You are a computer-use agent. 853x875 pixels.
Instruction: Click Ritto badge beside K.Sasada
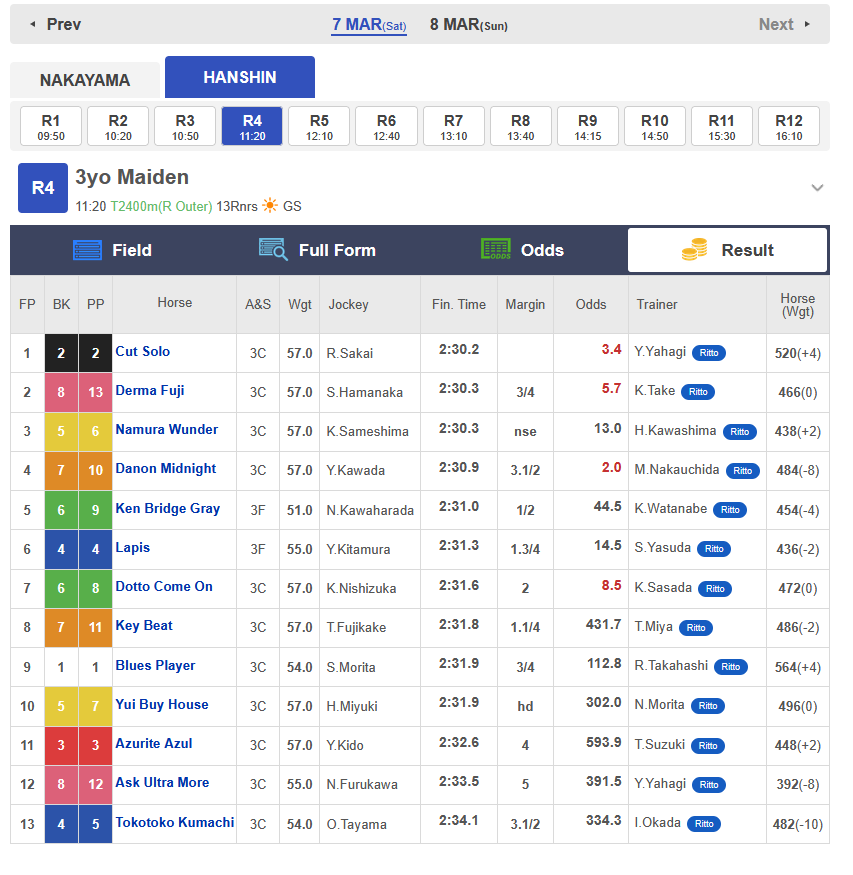click(x=715, y=589)
